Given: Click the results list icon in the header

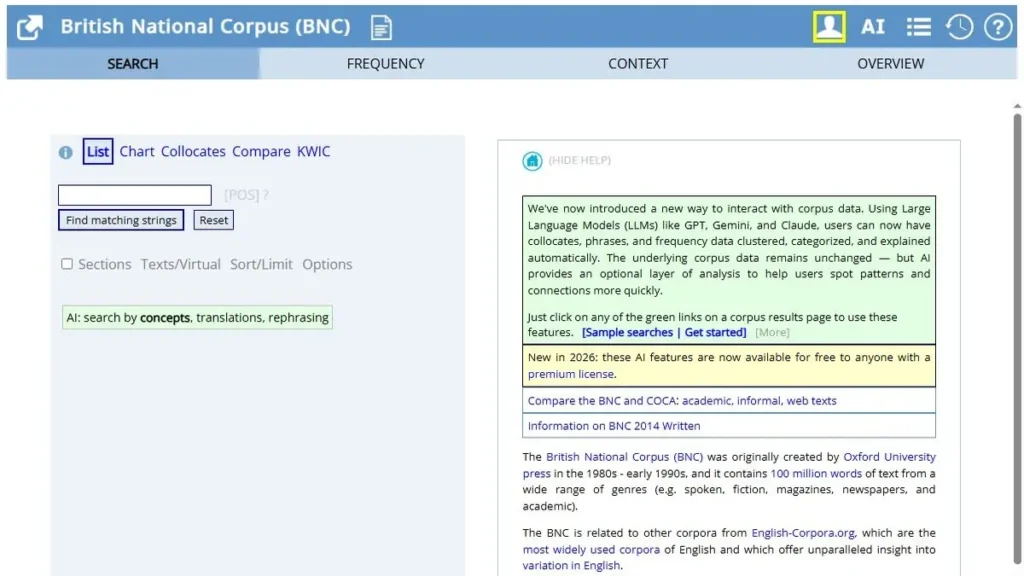Looking at the screenshot, I should (918, 27).
